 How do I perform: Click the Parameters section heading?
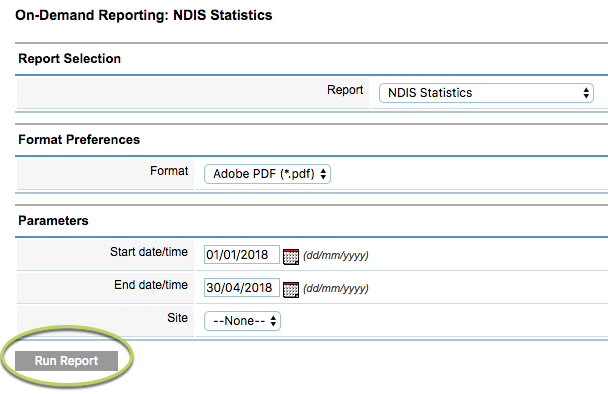click(53, 221)
